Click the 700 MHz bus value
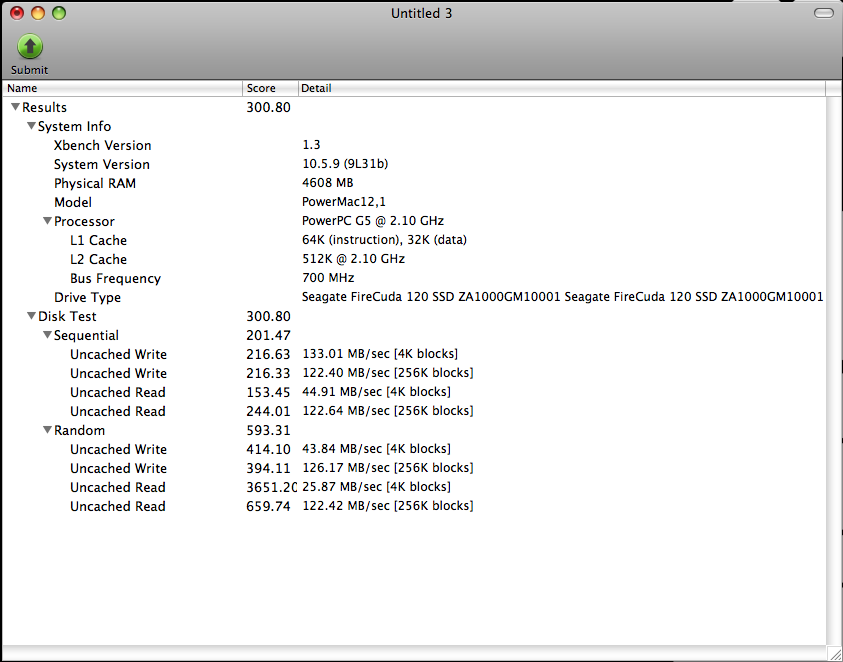The width and height of the screenshot is (843, 662). (328, 278)
